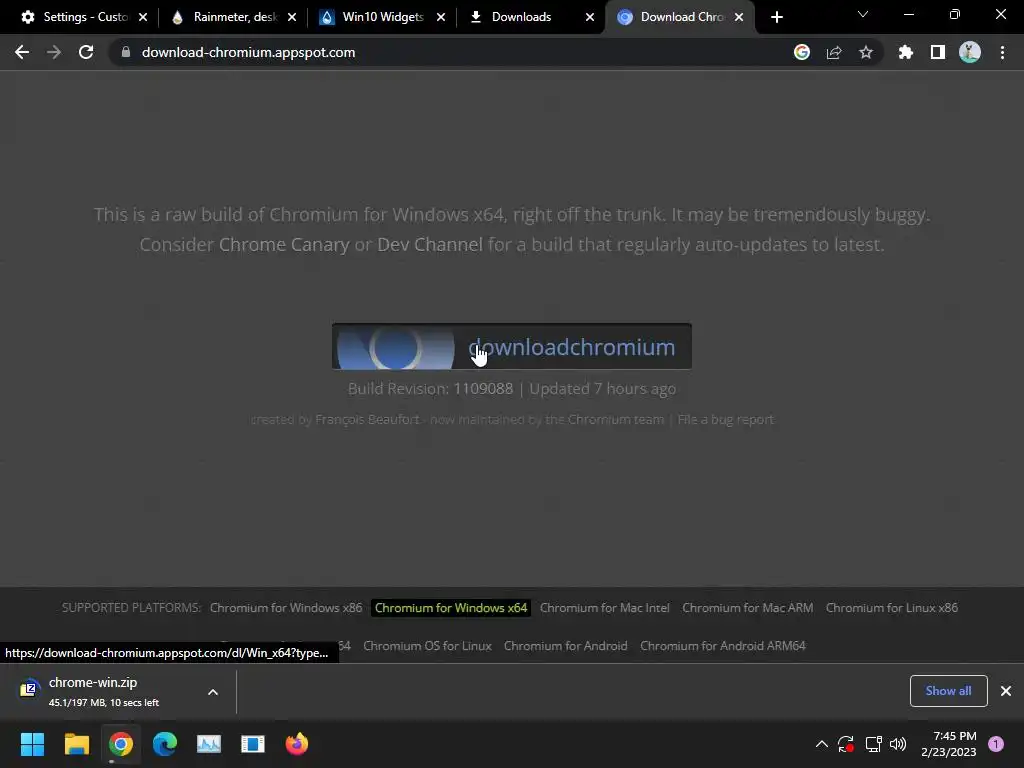
Task: Open build revision 1109088 link
Action: click(483, 389)
